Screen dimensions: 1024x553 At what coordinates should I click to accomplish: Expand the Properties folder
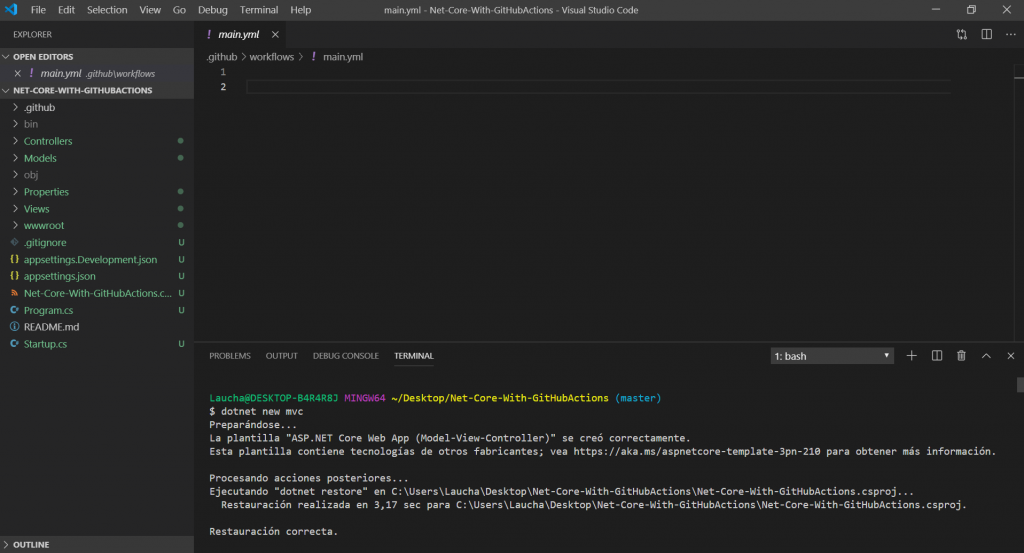point(15,192)
